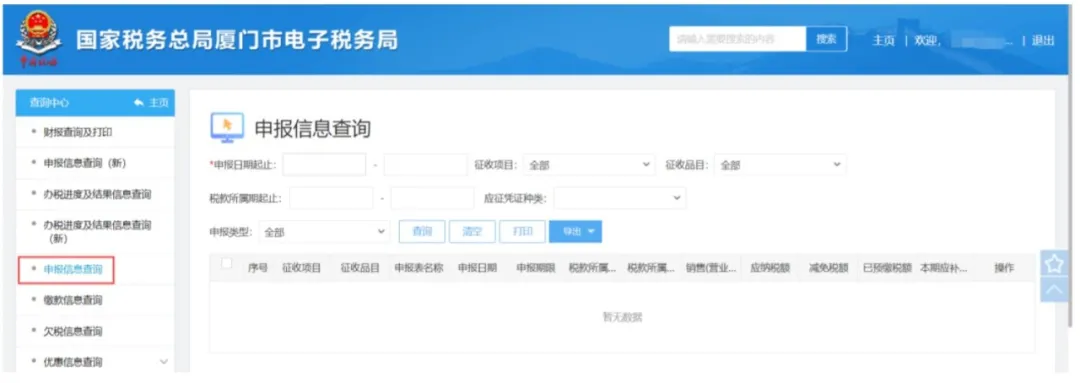Click the 主页 link in sidebar header

pyautogui.click(x=158, y=103)
